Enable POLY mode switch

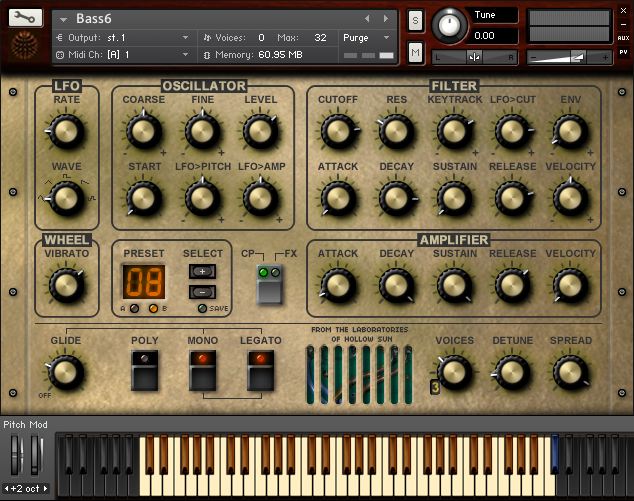pos(145,371)
